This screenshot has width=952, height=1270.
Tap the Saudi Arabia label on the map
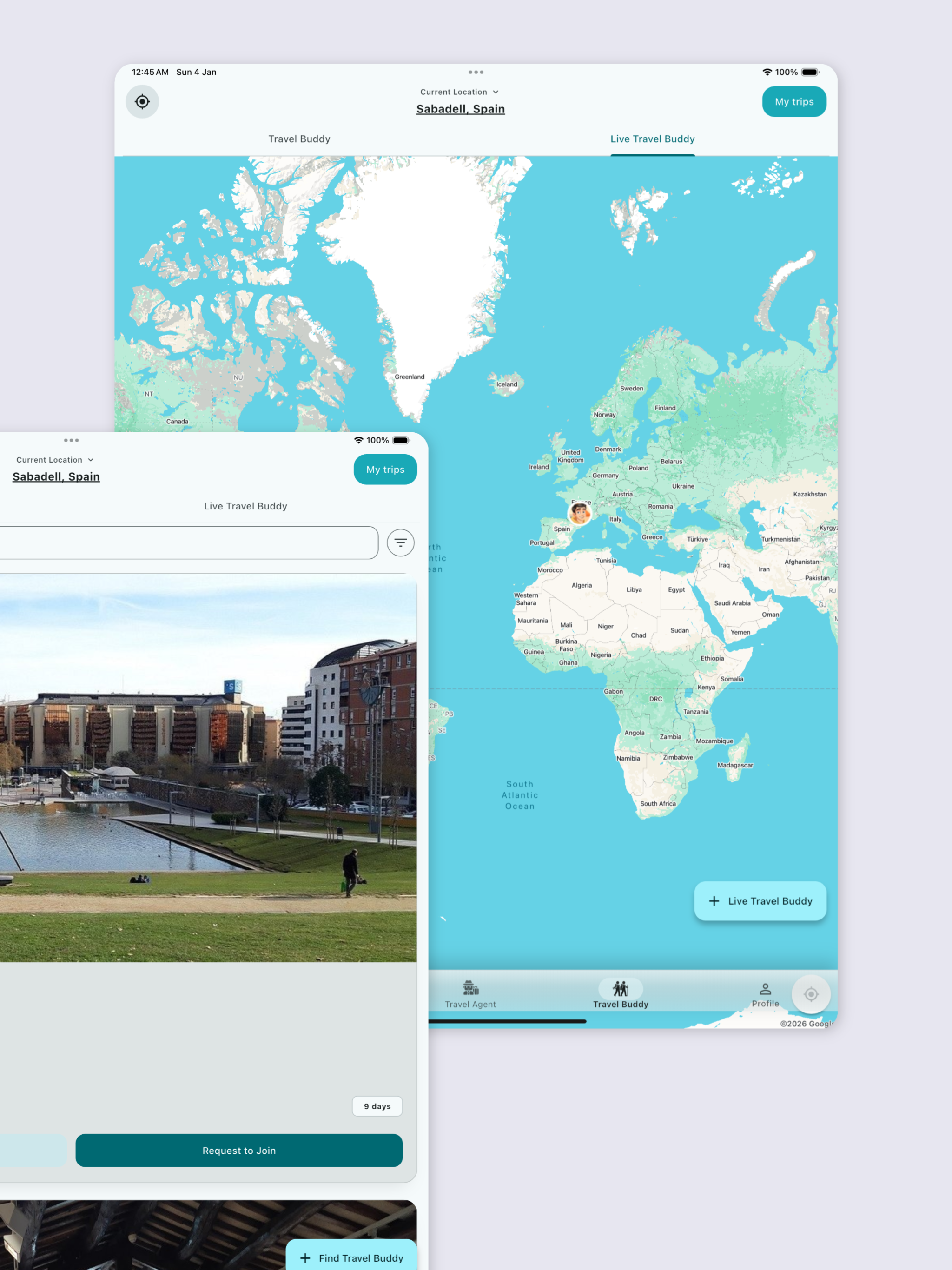[x=732, y=603]
